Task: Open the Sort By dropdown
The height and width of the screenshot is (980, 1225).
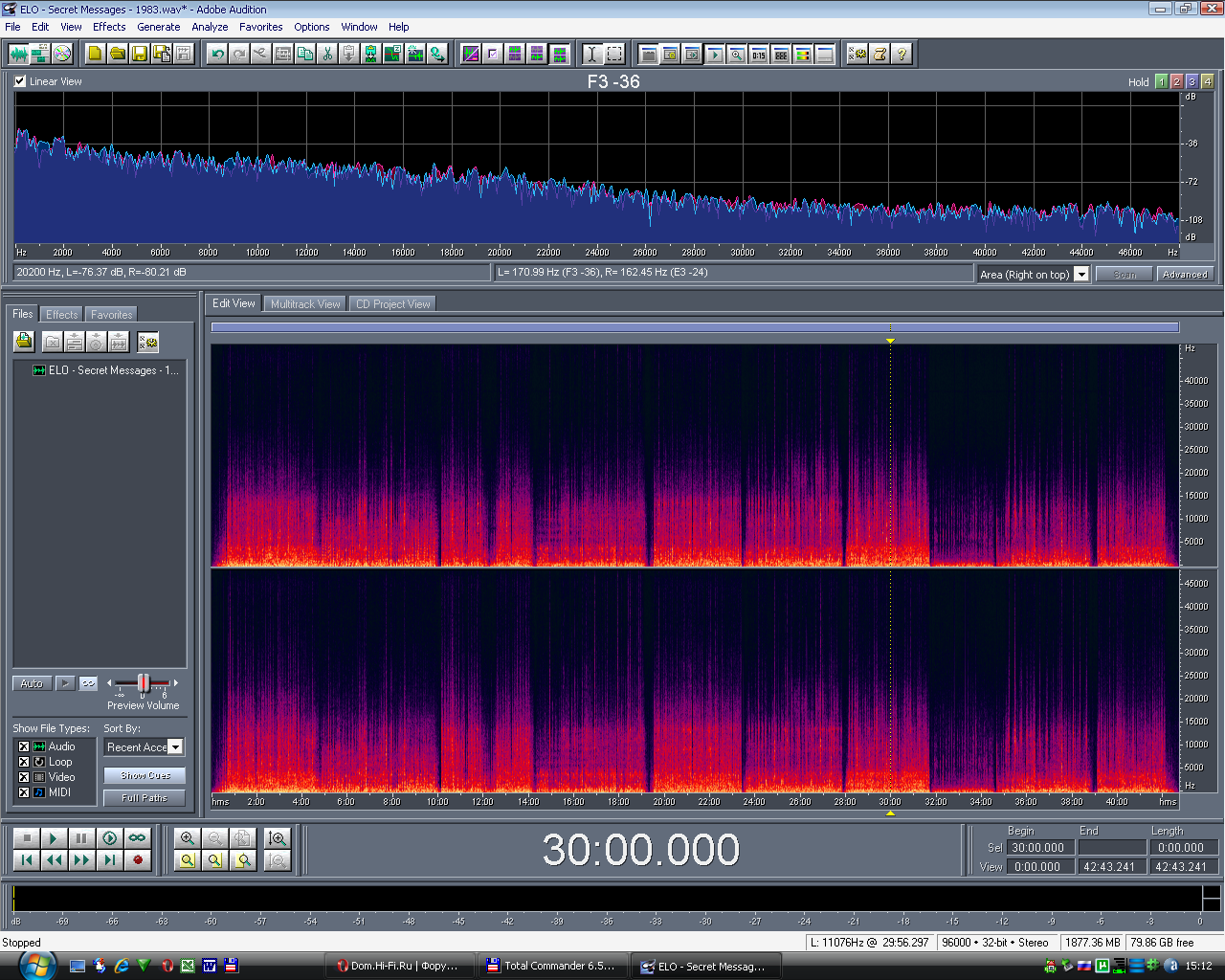Action: click(175, 747)
